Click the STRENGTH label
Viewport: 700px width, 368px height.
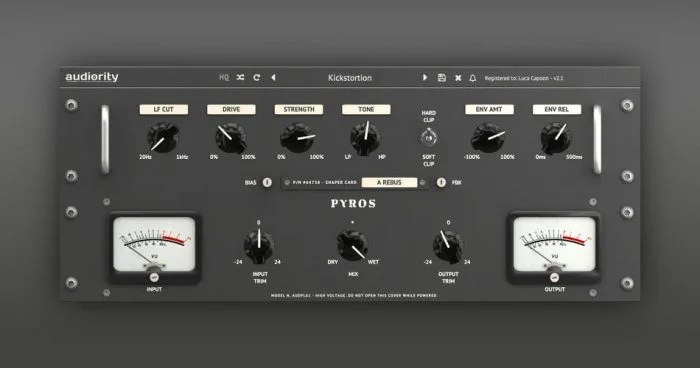[299, 109]
